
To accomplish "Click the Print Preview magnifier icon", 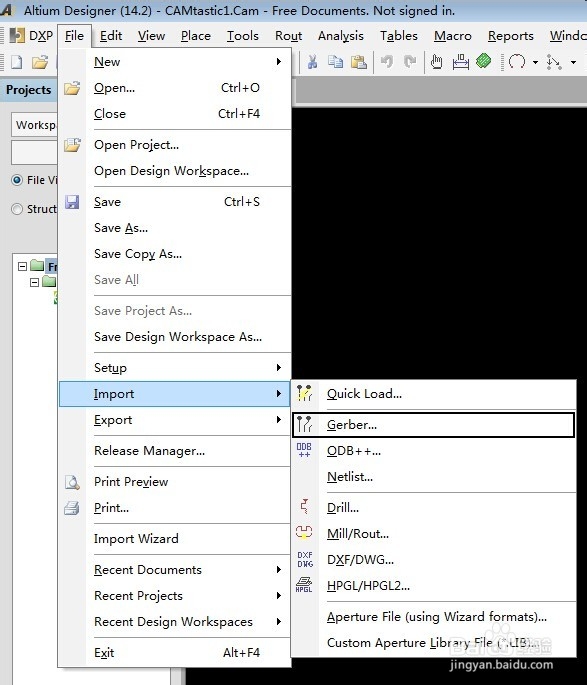I will pos(72,482).
